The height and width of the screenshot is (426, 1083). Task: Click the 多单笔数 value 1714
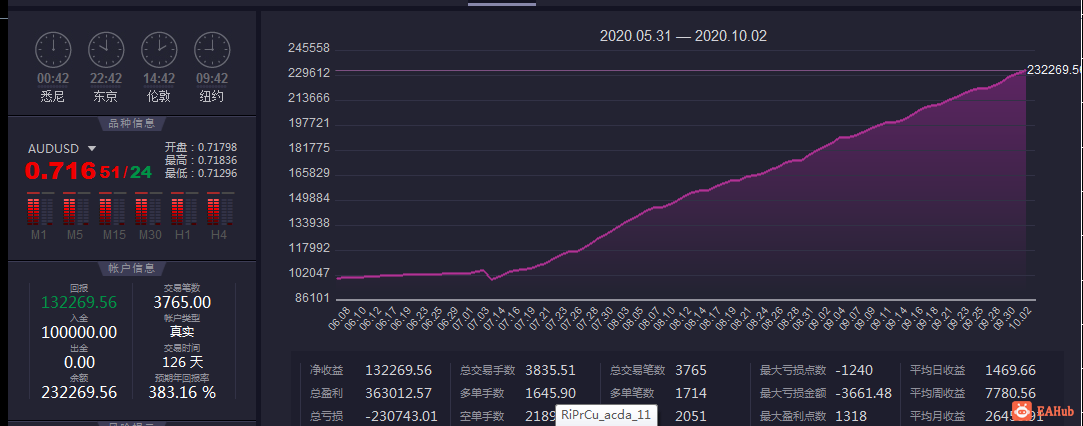[x=691, y=393]
